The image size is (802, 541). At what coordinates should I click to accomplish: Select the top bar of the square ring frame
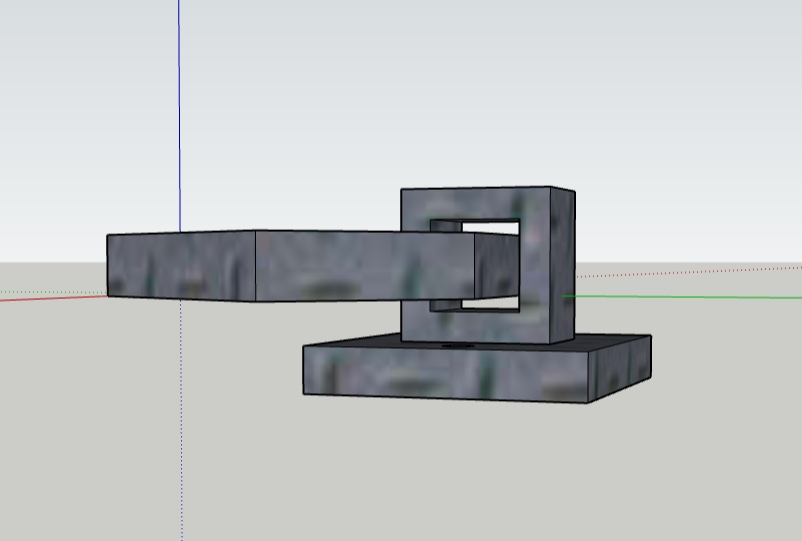476,204
